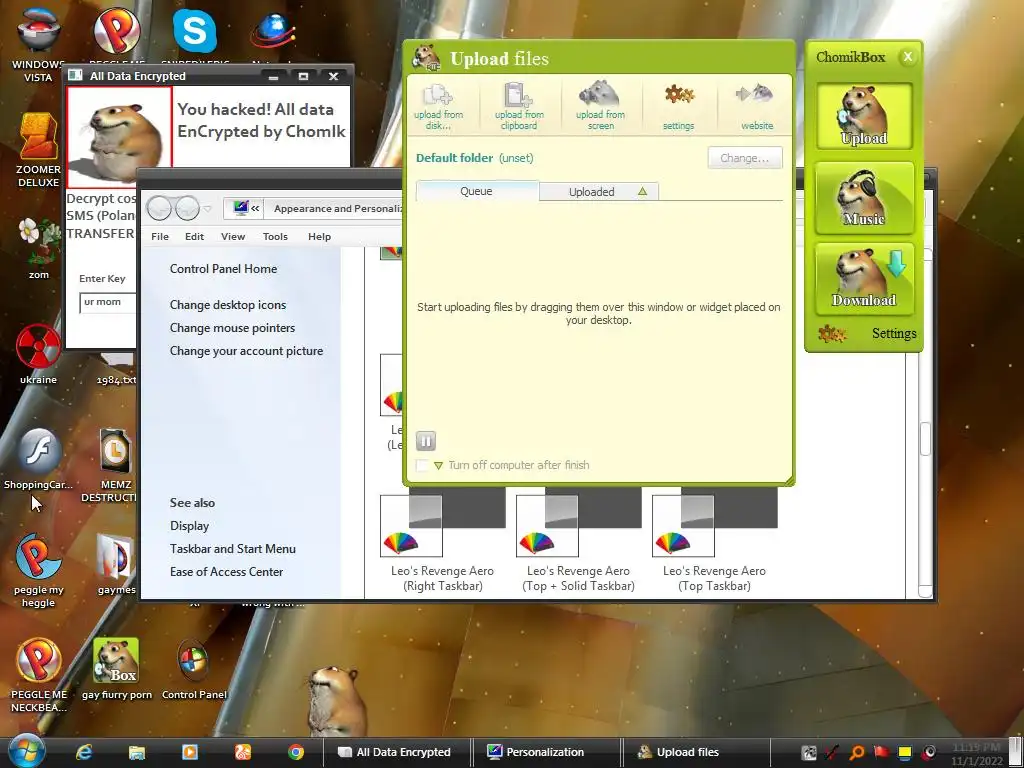Open Control Panel desktop icon

(x=194, y=669)
